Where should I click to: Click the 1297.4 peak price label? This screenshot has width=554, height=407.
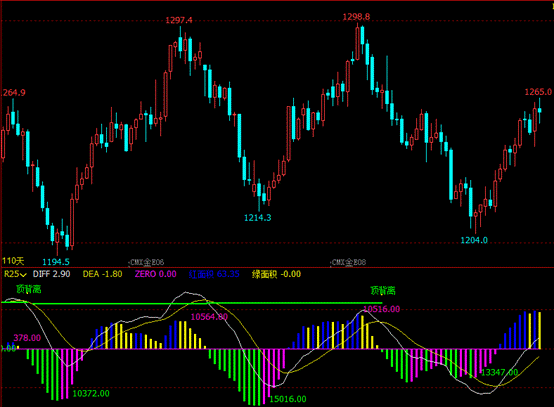tap(179, 20)
